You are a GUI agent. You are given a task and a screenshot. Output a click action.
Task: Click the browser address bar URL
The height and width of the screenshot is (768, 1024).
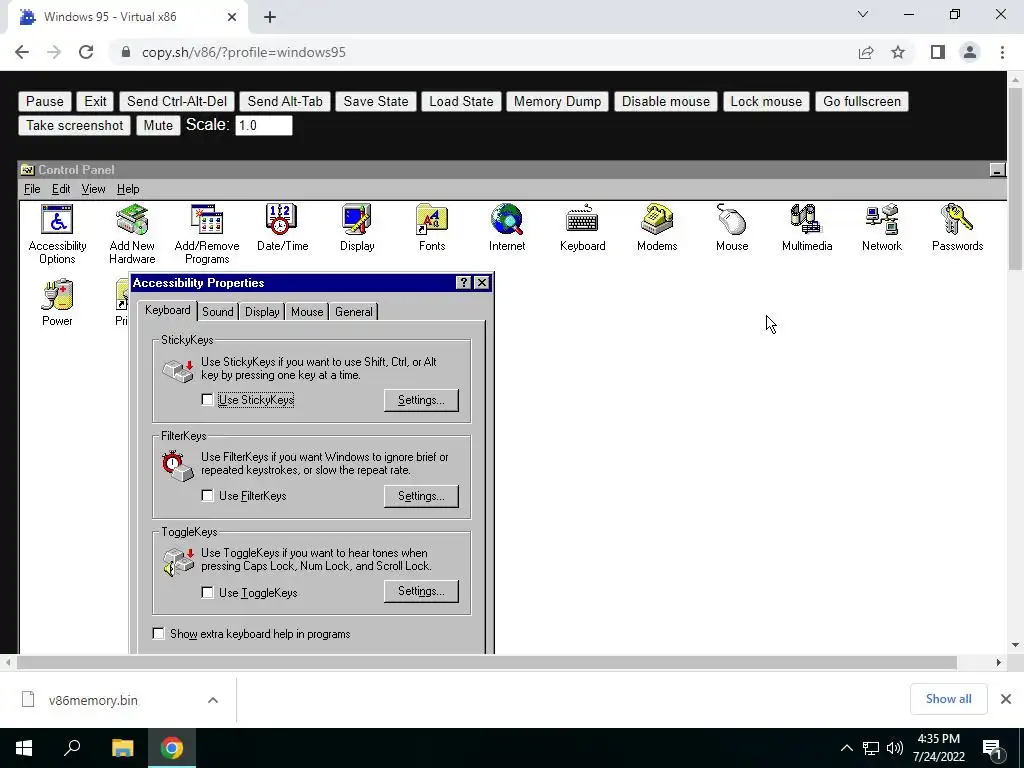pos(244,52)
